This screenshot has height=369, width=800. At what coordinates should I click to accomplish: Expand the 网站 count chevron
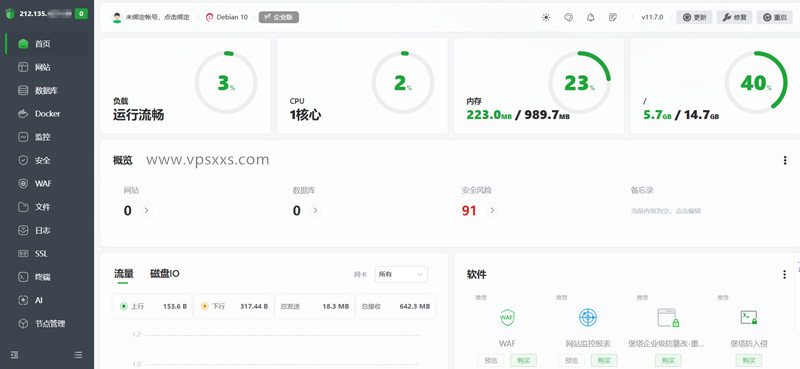pyautogui.click(x=146, y=210)
